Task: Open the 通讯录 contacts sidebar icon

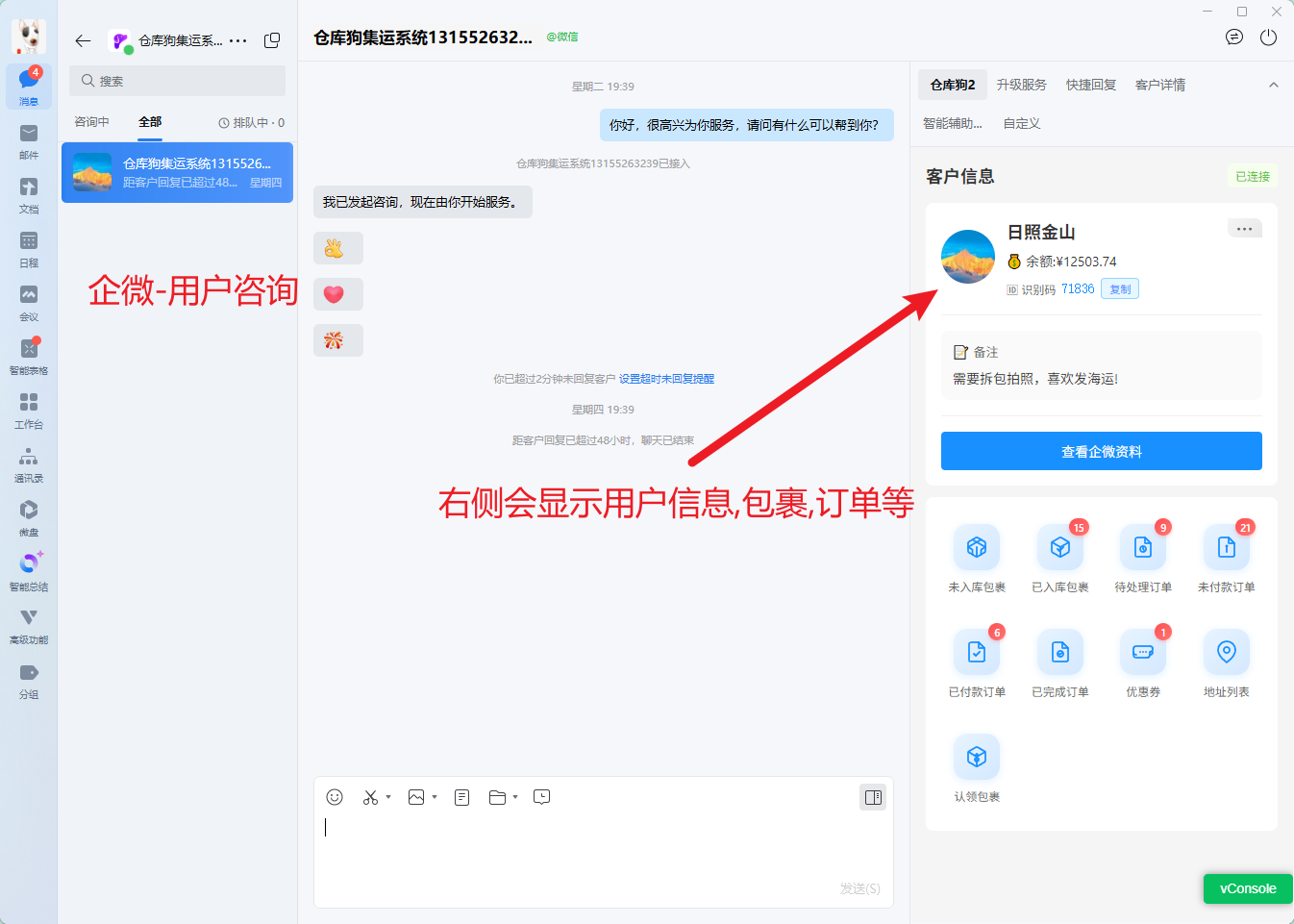Action: tap(29, 463)
